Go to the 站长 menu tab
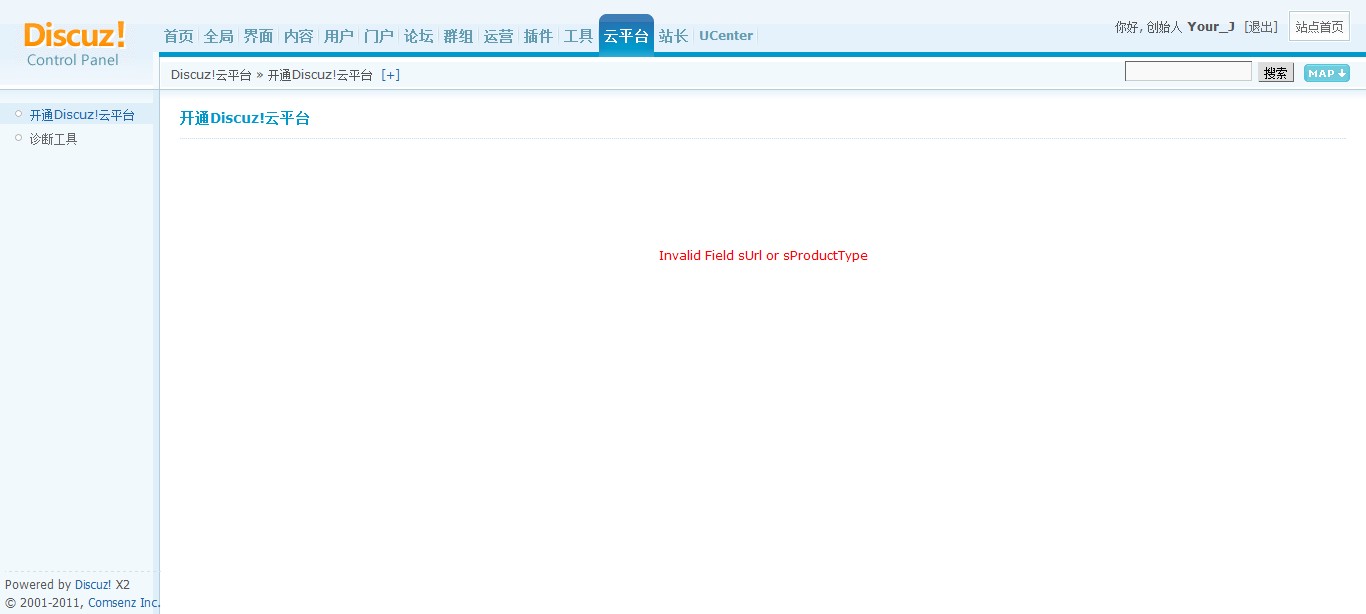This screenshot has height=614, width=1366. coord(674,36)
